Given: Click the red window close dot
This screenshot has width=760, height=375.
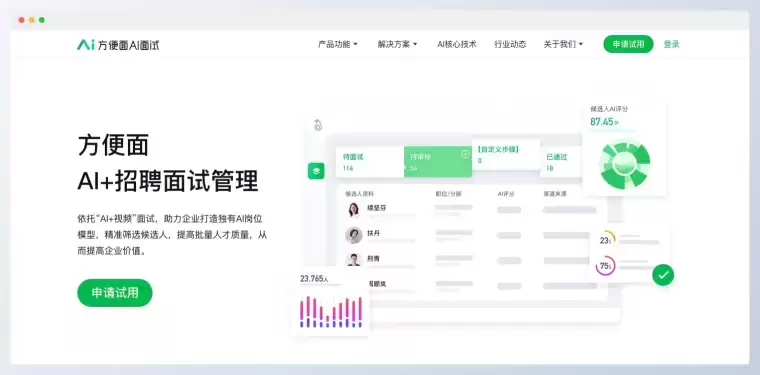Looking at the screenshot, I should click(x=21, y=20).
